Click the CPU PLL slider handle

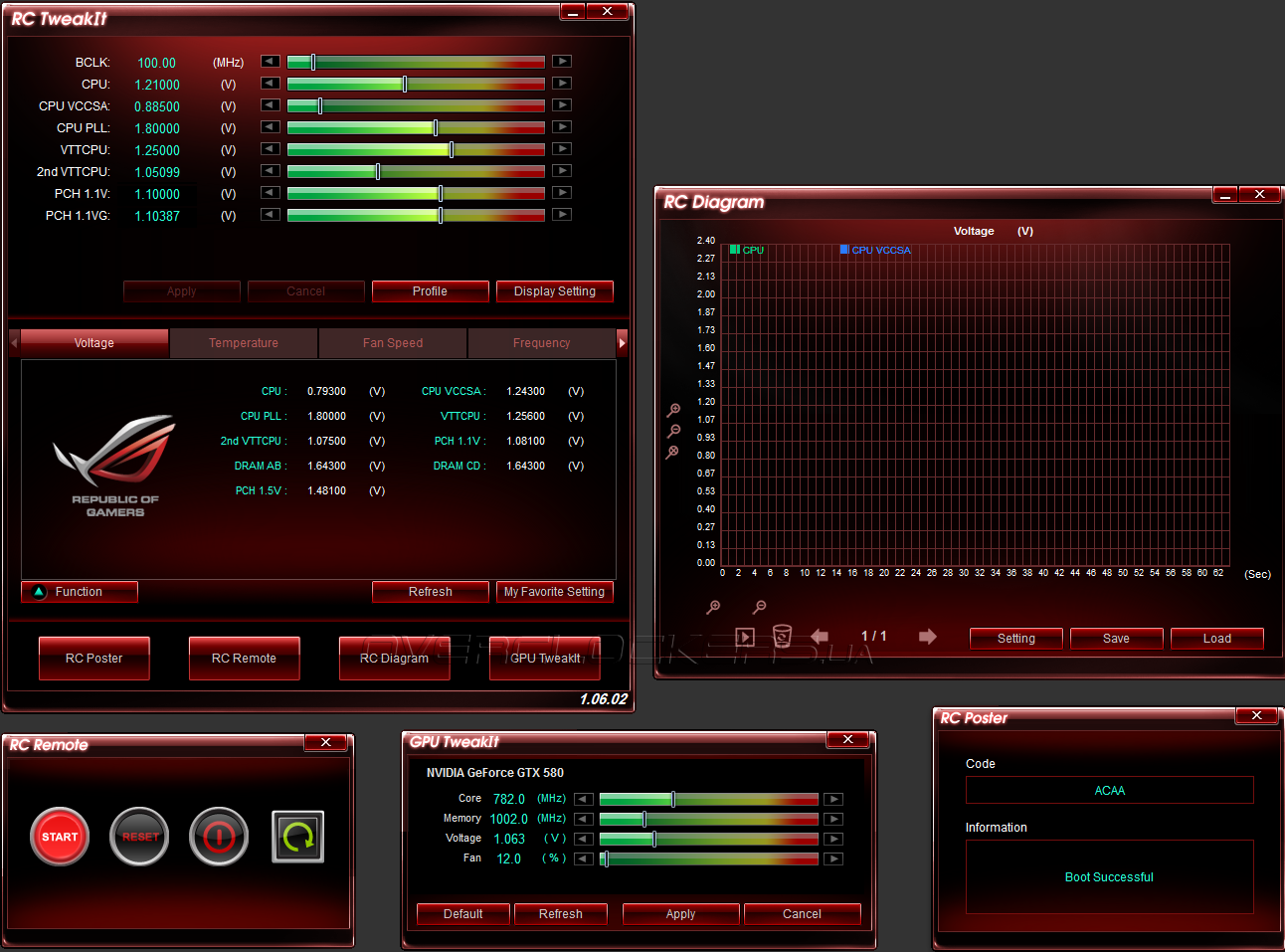point(435,127)
